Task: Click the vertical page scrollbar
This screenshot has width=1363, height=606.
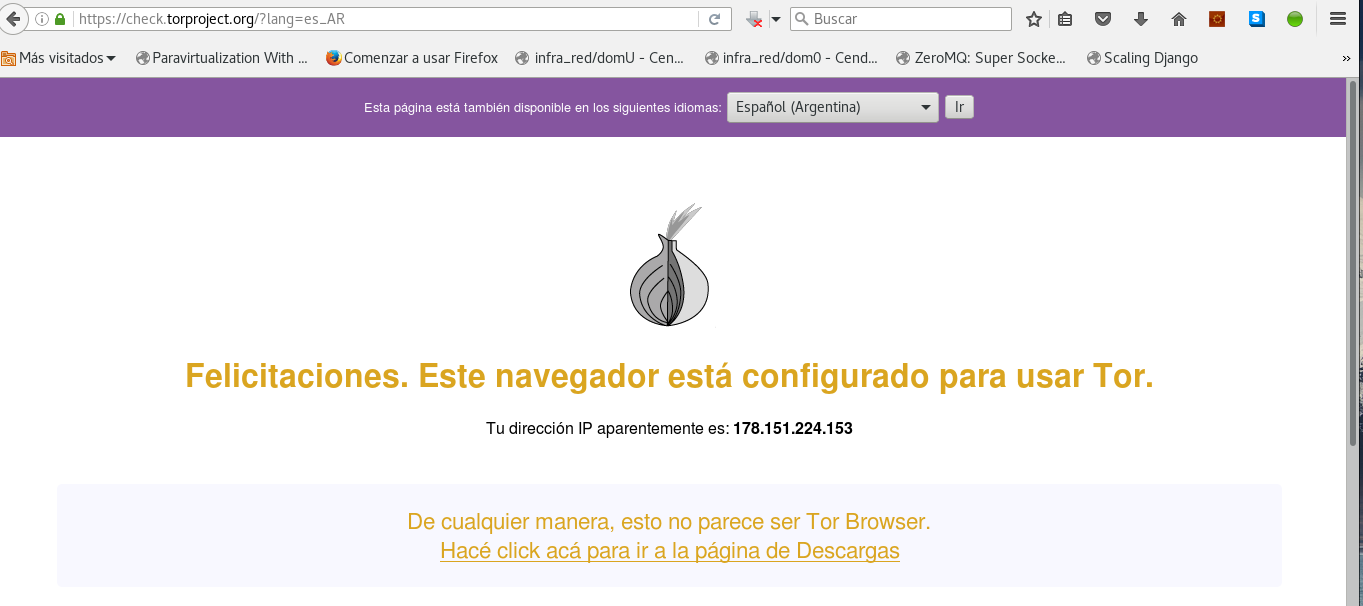Action: [x=1352, y=300]
